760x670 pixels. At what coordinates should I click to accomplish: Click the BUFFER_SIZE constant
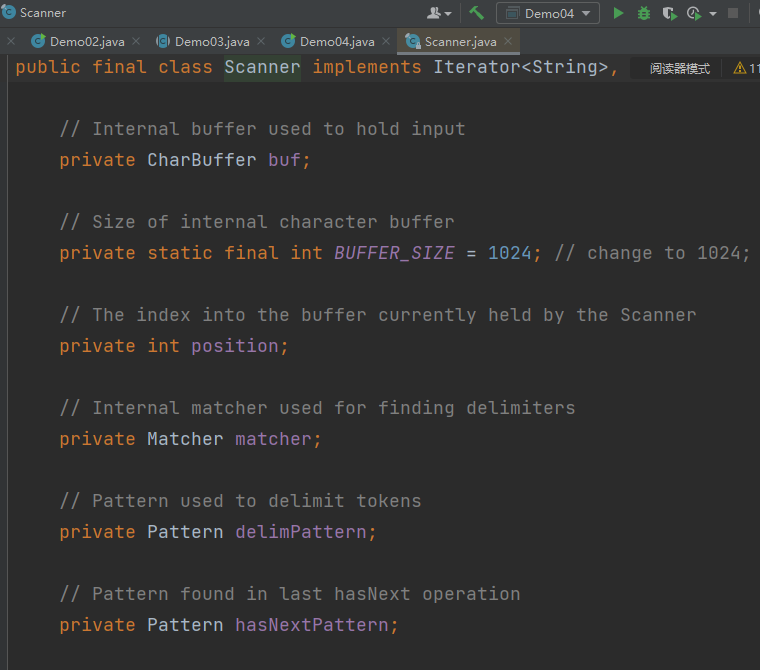pyautogui.click(x=394, y=253)
